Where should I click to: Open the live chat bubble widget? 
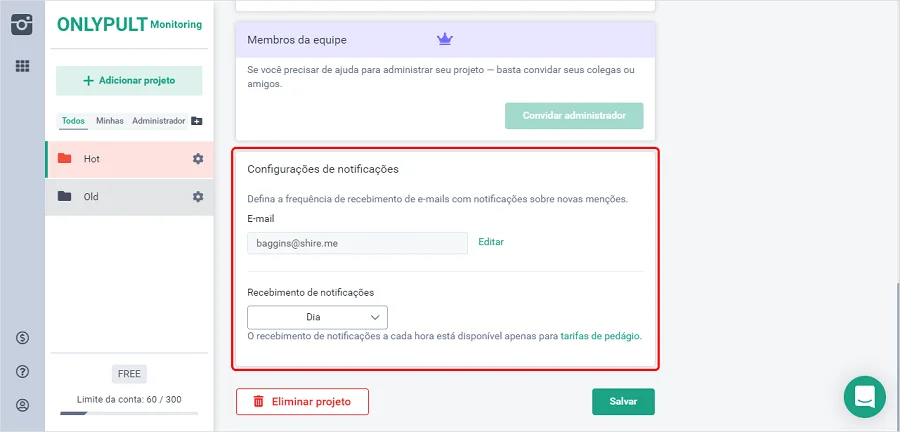864,396
